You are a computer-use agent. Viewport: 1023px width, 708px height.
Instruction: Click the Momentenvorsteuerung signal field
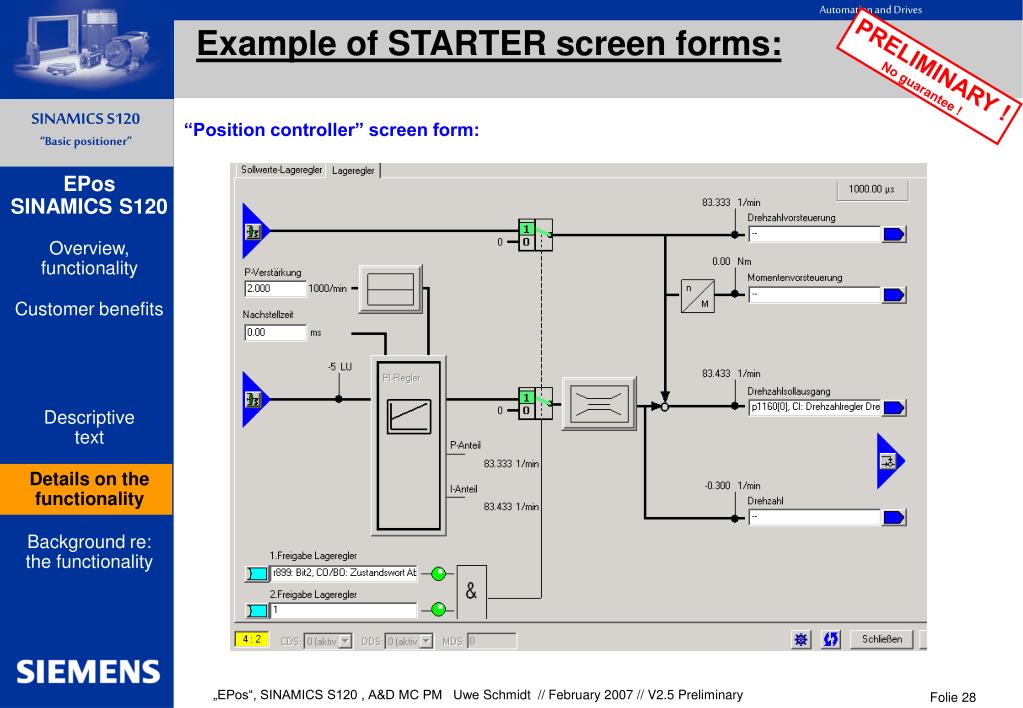tap(814, 295)
